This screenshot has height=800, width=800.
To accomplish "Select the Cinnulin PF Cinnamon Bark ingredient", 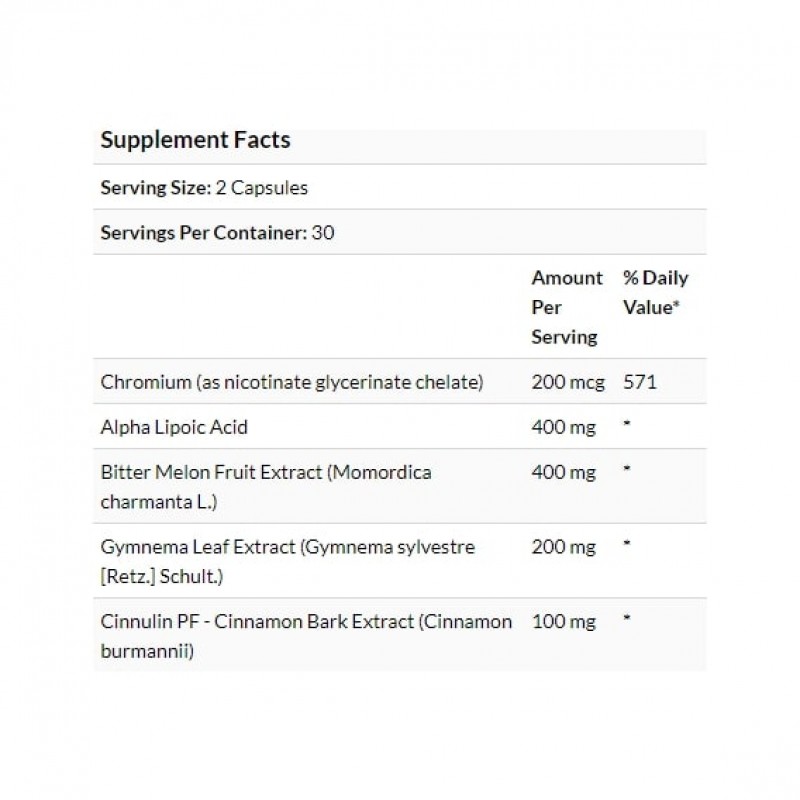I will (306, 635).
